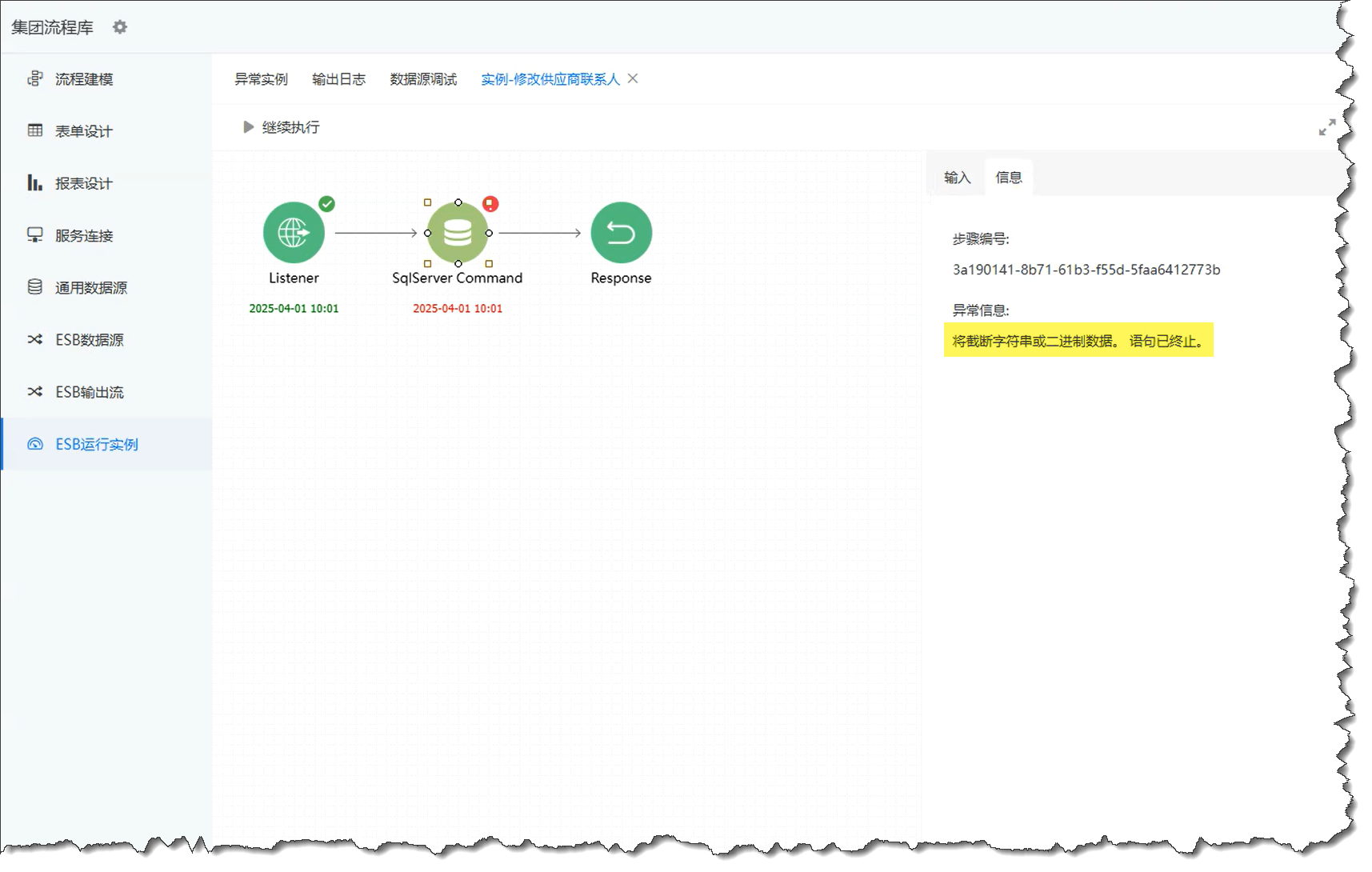Click the ESB输出流 sidebar icon
The width and height of the screenshot is (1372, 872).
35,392
